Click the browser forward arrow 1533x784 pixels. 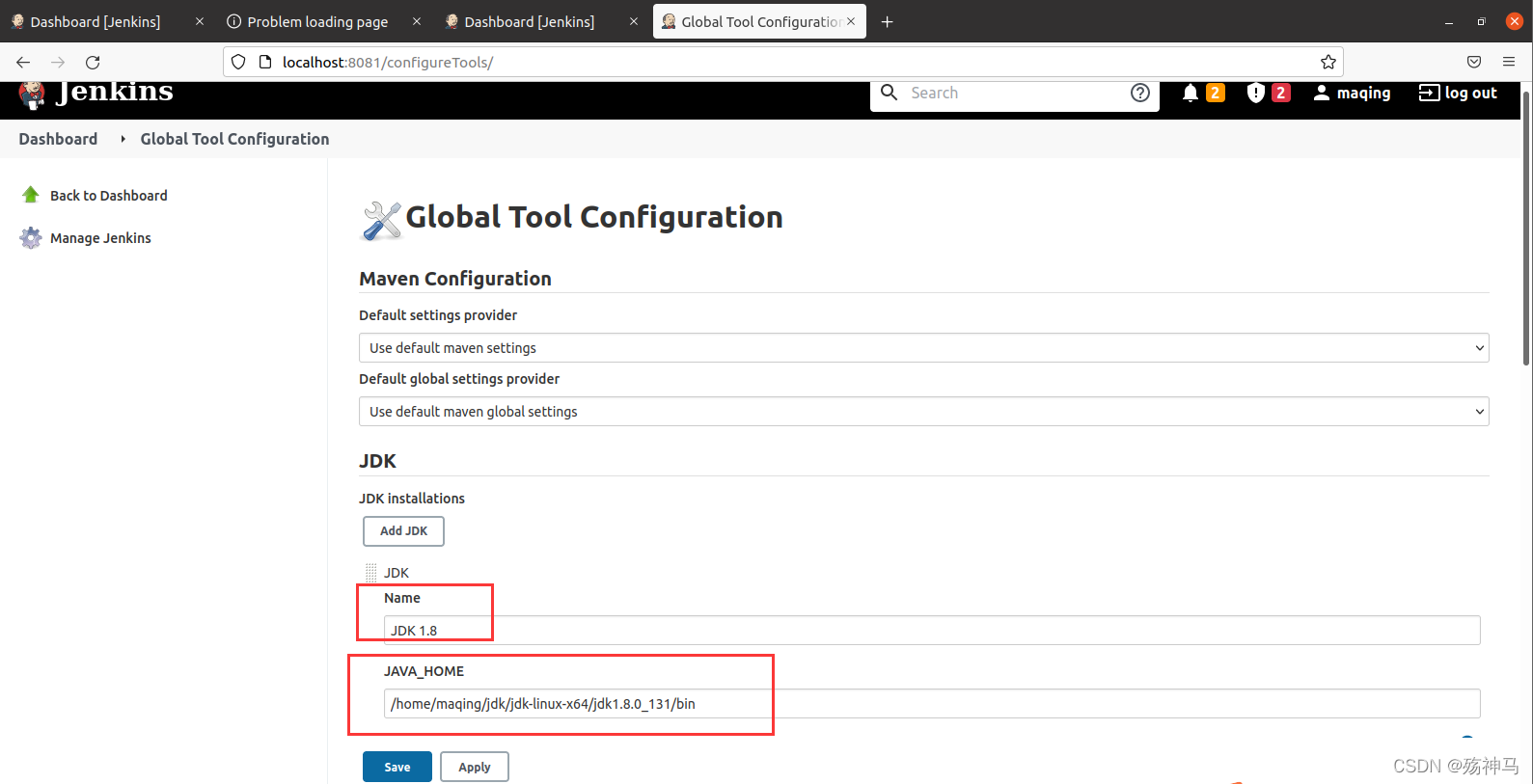coord(58,62)
